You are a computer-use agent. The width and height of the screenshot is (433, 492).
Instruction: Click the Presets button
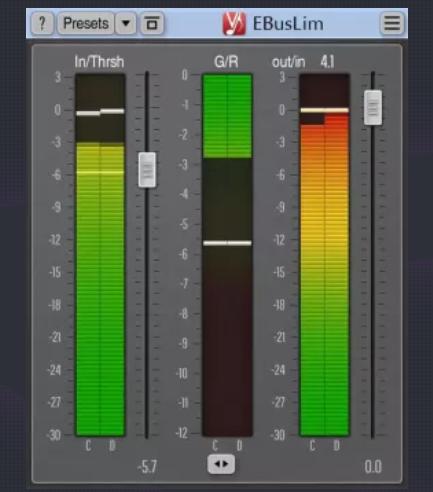tap(86, 23)
